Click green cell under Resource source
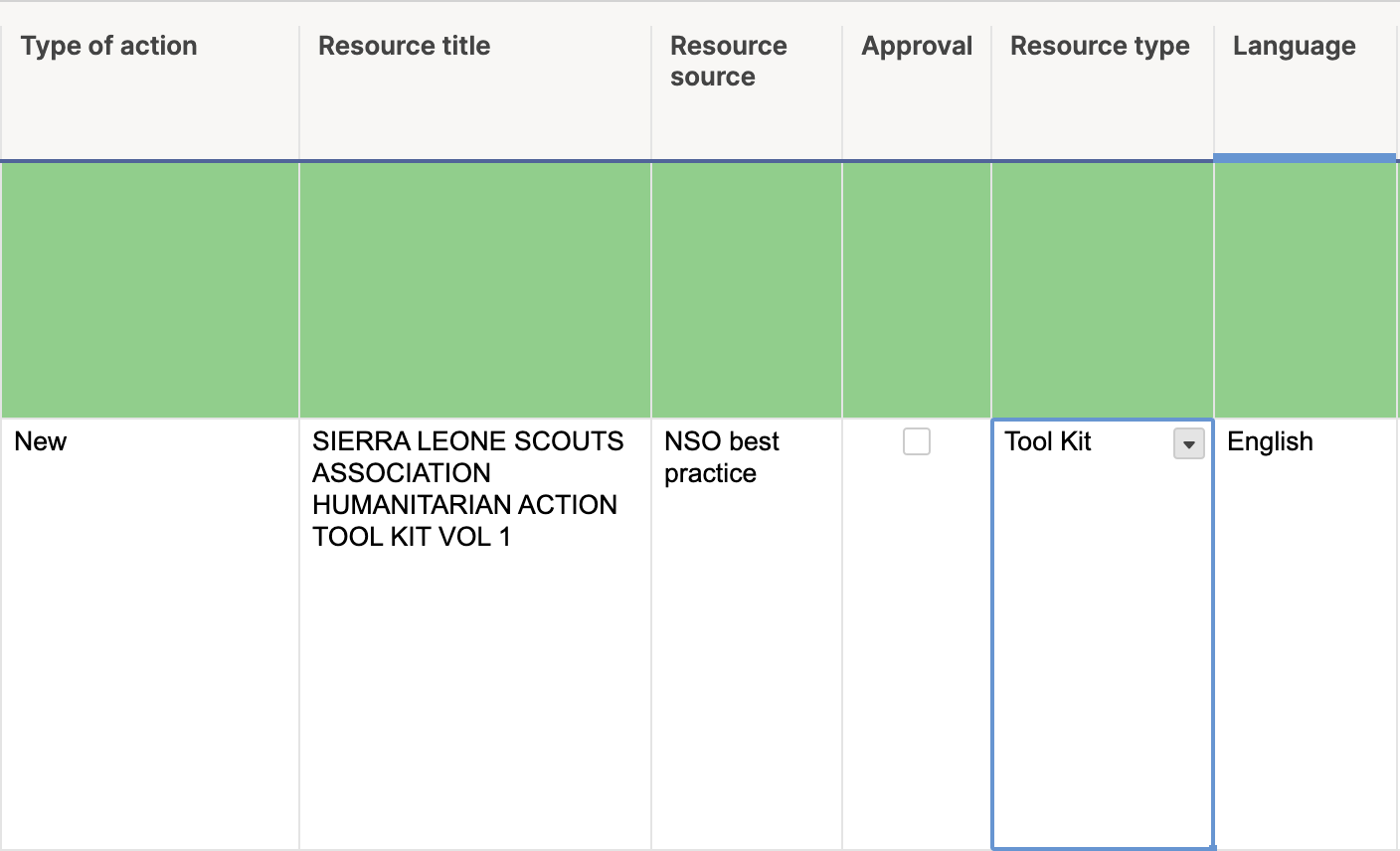 pos(746,289)
